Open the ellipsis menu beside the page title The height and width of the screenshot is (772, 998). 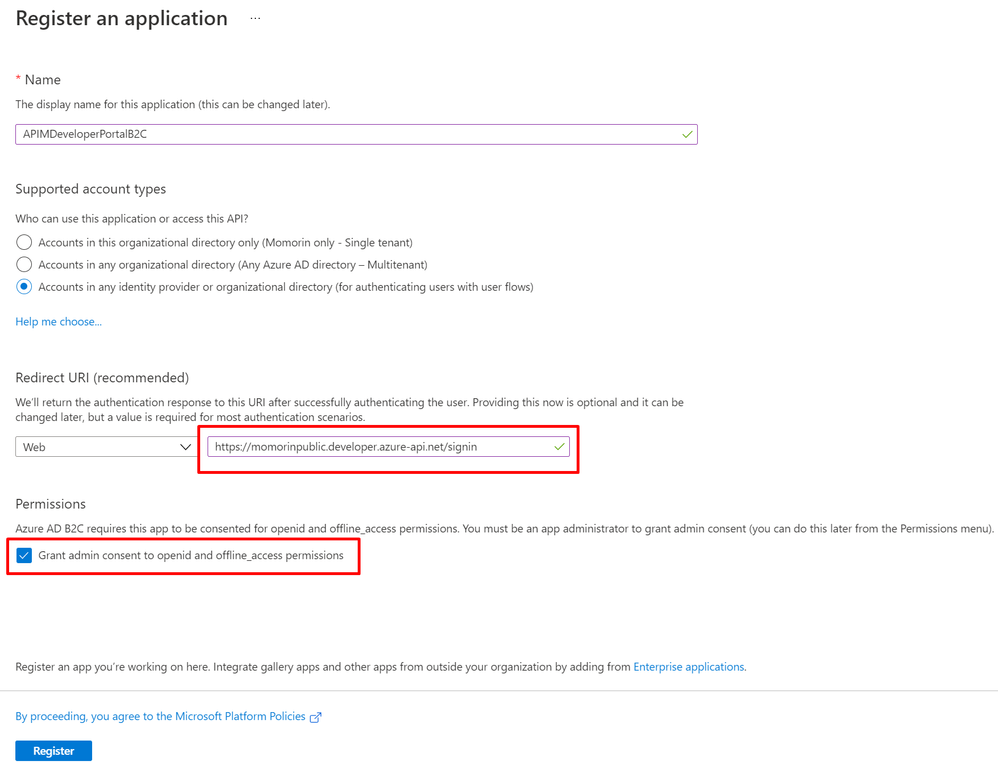click(x=255, y=19)
